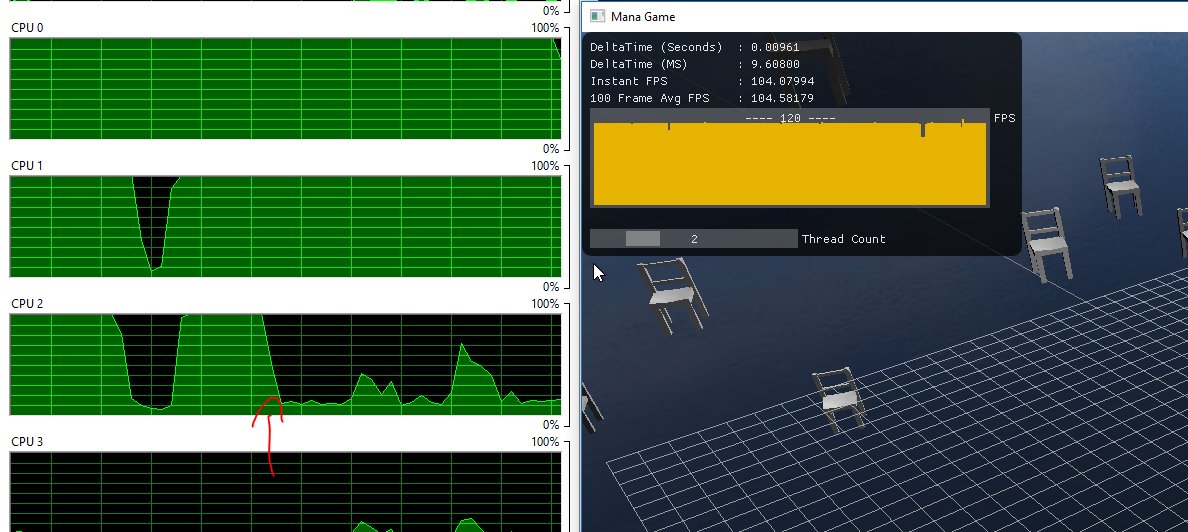1188x532 pixels.
Task: Click the CPU 3 label
Action: 27,442
